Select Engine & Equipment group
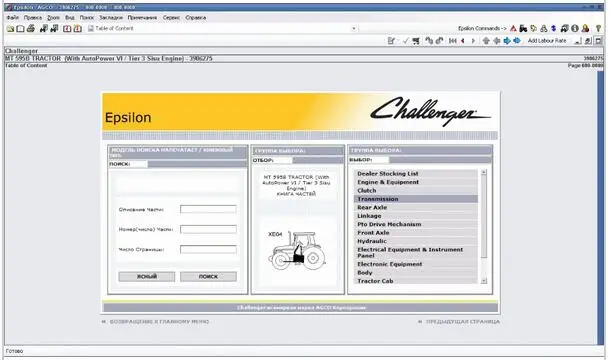This screenshot has width=610, height=360. tap(415, 182)
